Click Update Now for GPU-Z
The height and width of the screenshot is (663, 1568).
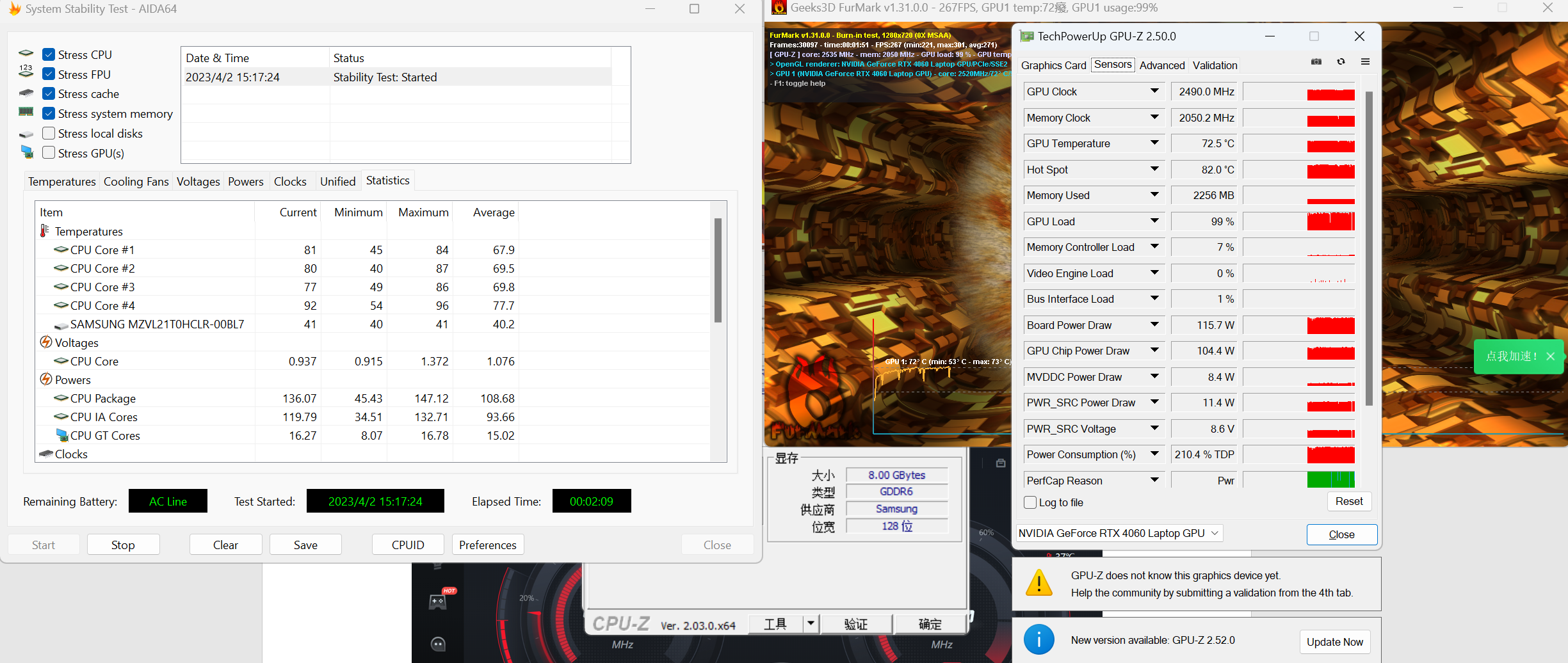[x=1335, y=642]
